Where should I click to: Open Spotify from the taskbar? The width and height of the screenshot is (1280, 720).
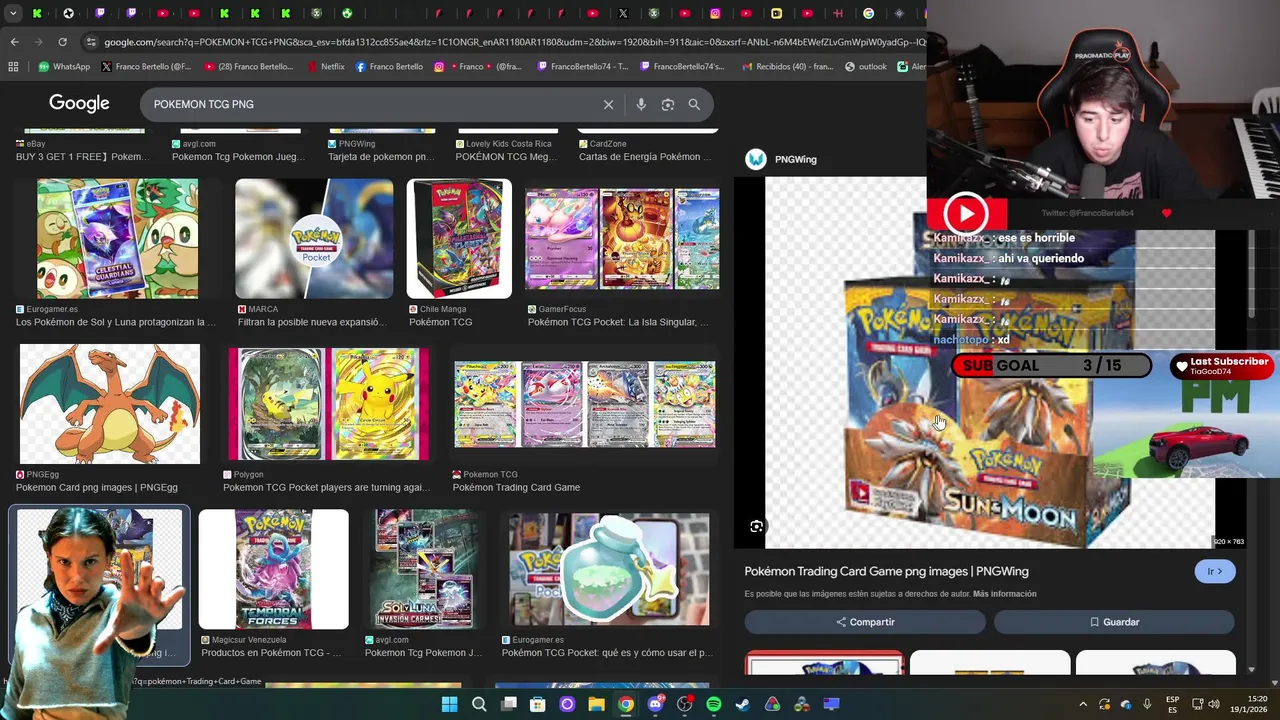pyautogui.click(x=714, y=705)
